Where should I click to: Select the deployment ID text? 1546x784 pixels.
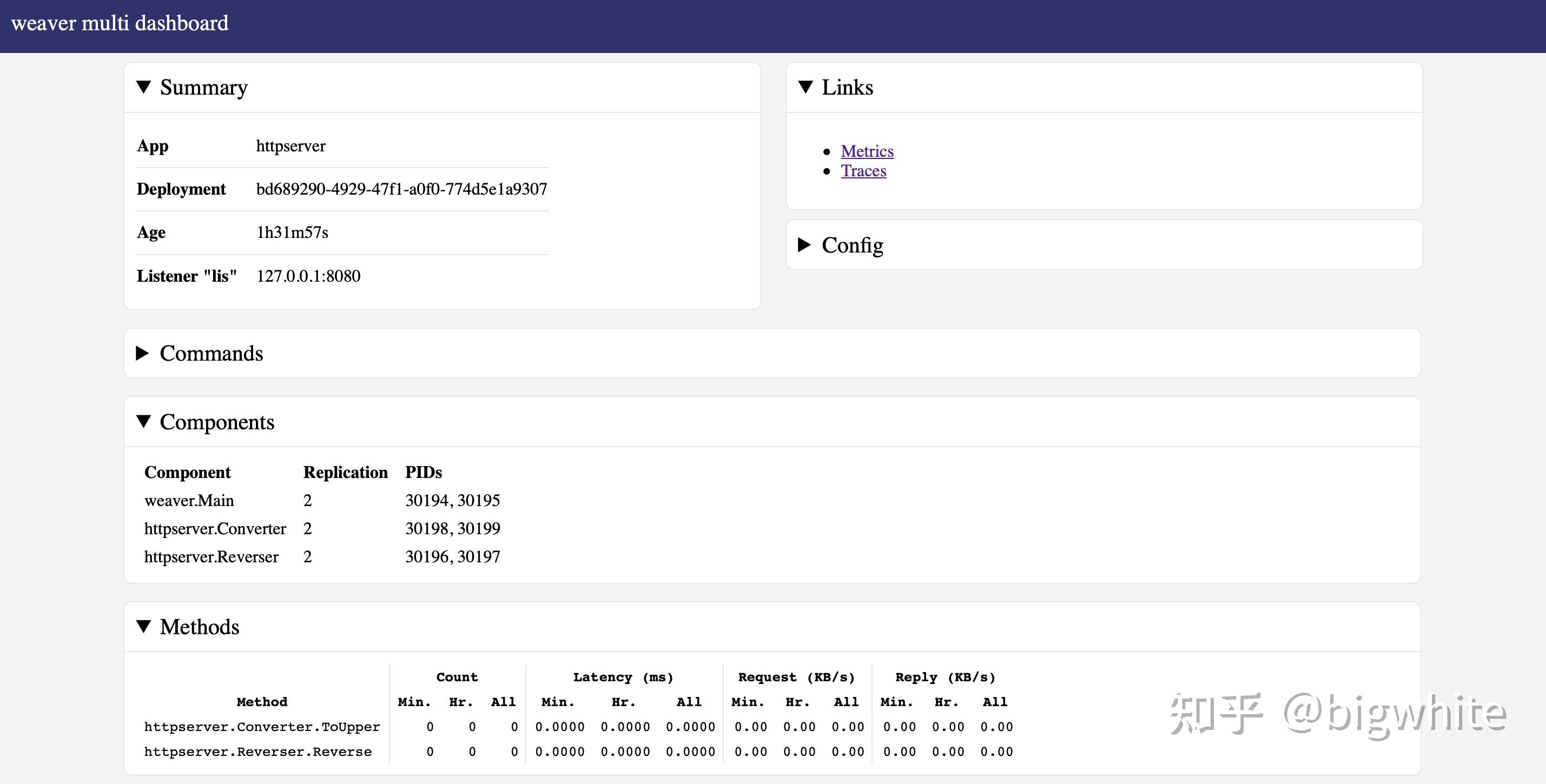click(x=401, y=189)
